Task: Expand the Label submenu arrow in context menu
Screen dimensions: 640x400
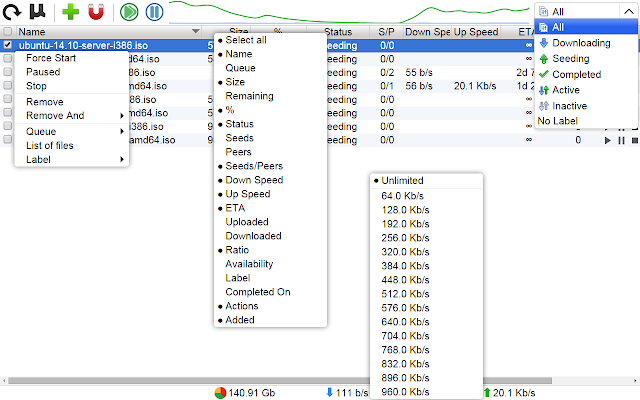Action: coord(122,160)
